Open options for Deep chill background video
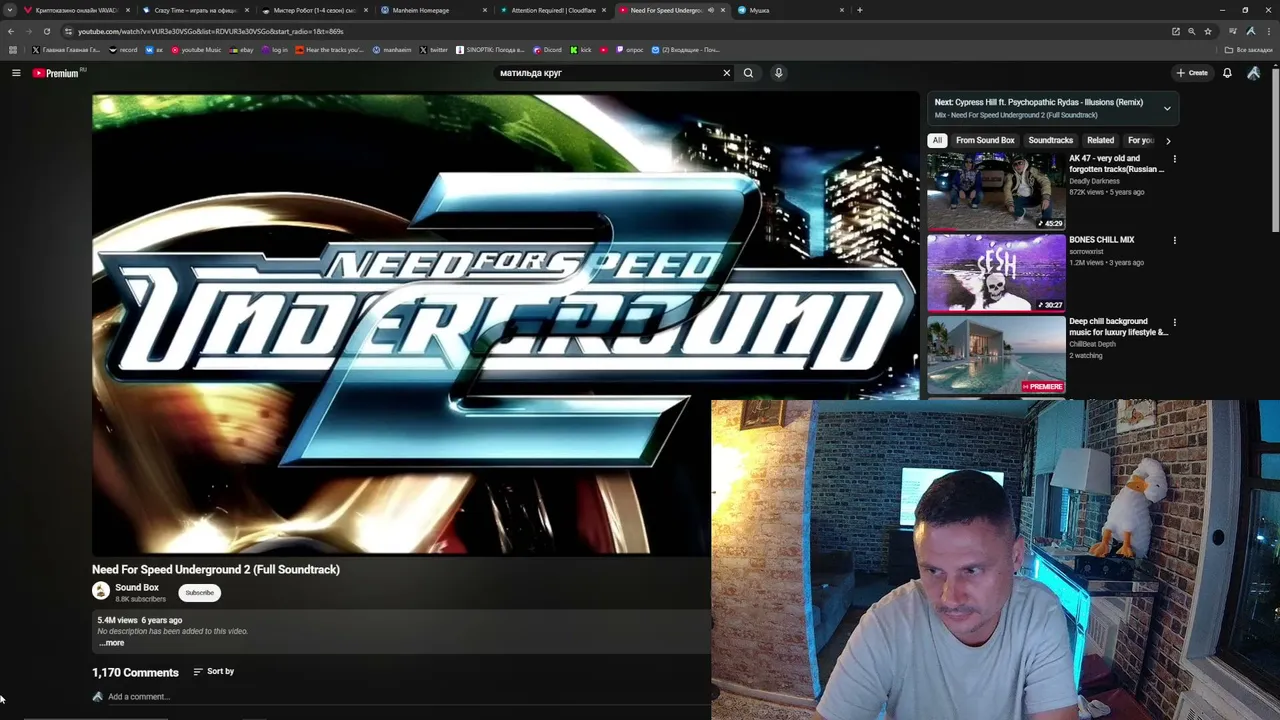This screenshot has height=720, width=1280. (1174, 322)
